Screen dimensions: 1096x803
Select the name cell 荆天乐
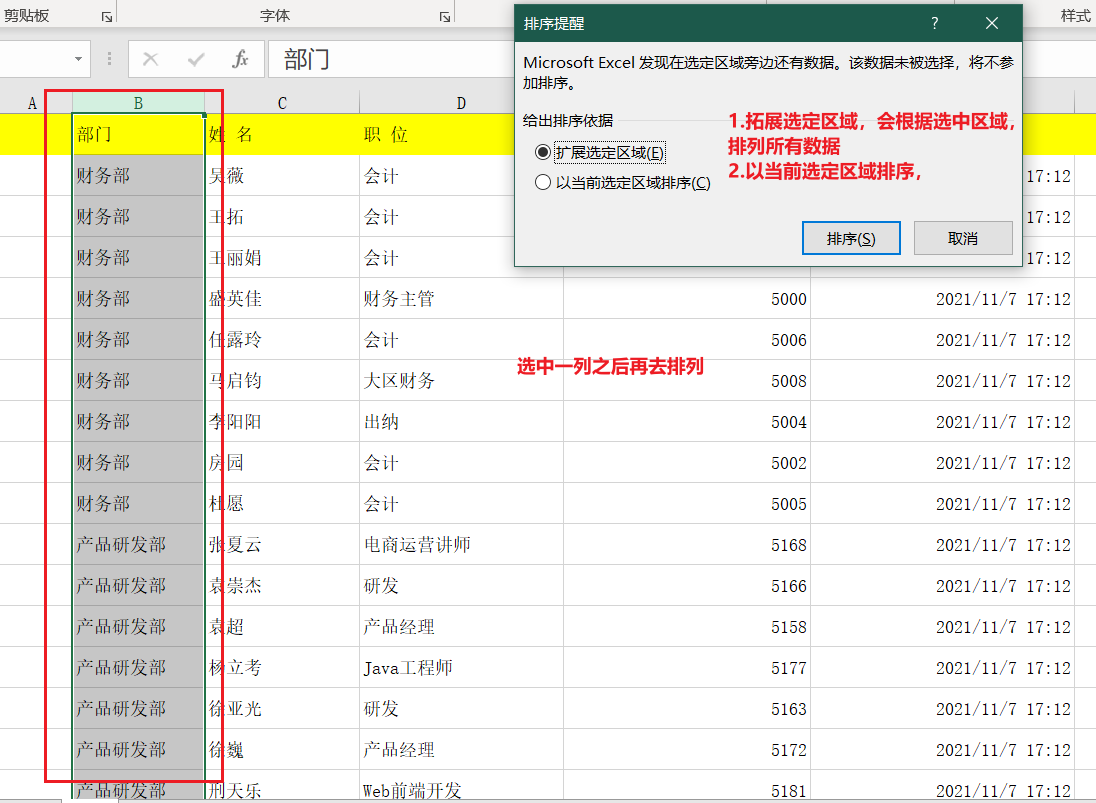(x=282, y=787)
